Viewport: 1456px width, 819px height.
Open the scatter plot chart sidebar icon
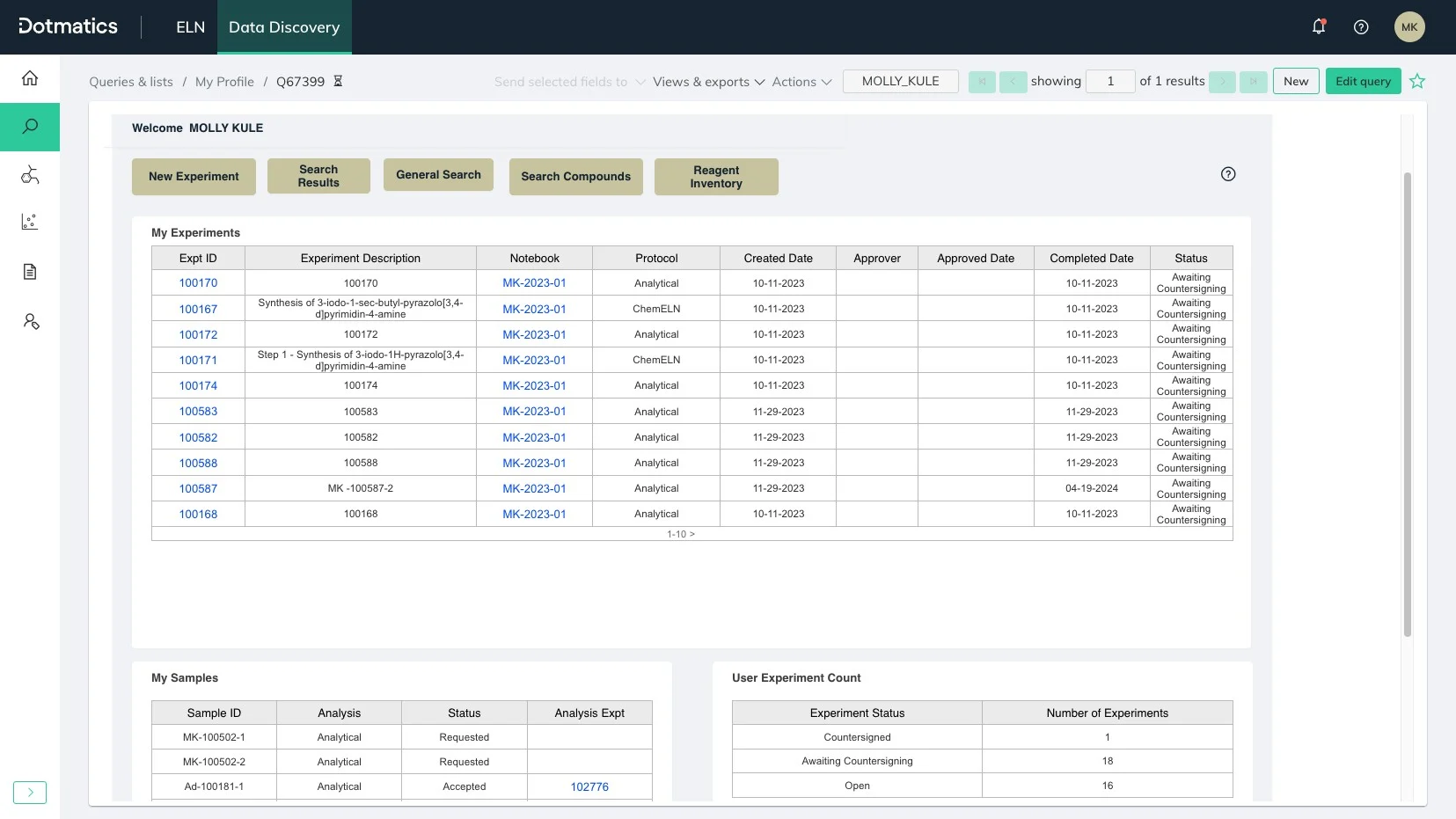[30, 222]
